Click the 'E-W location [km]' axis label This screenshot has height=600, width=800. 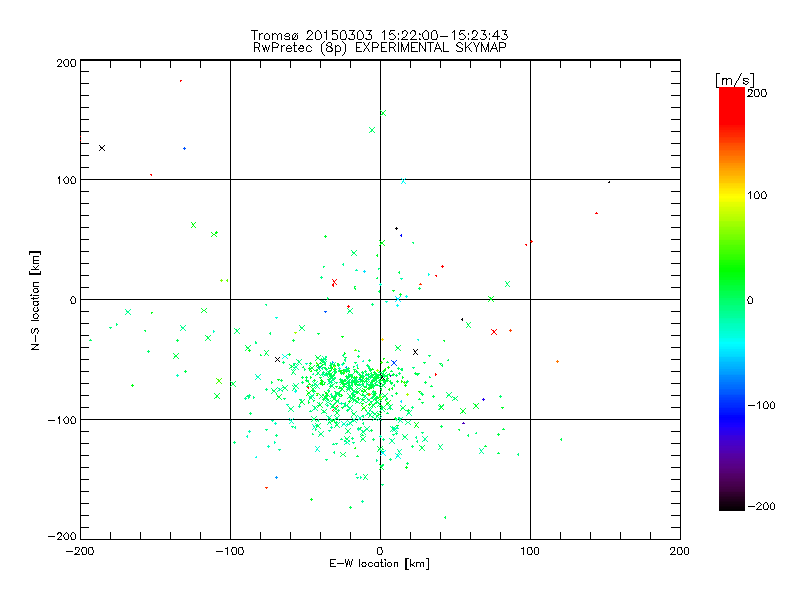pyautogui.click(x=379, y=564)
